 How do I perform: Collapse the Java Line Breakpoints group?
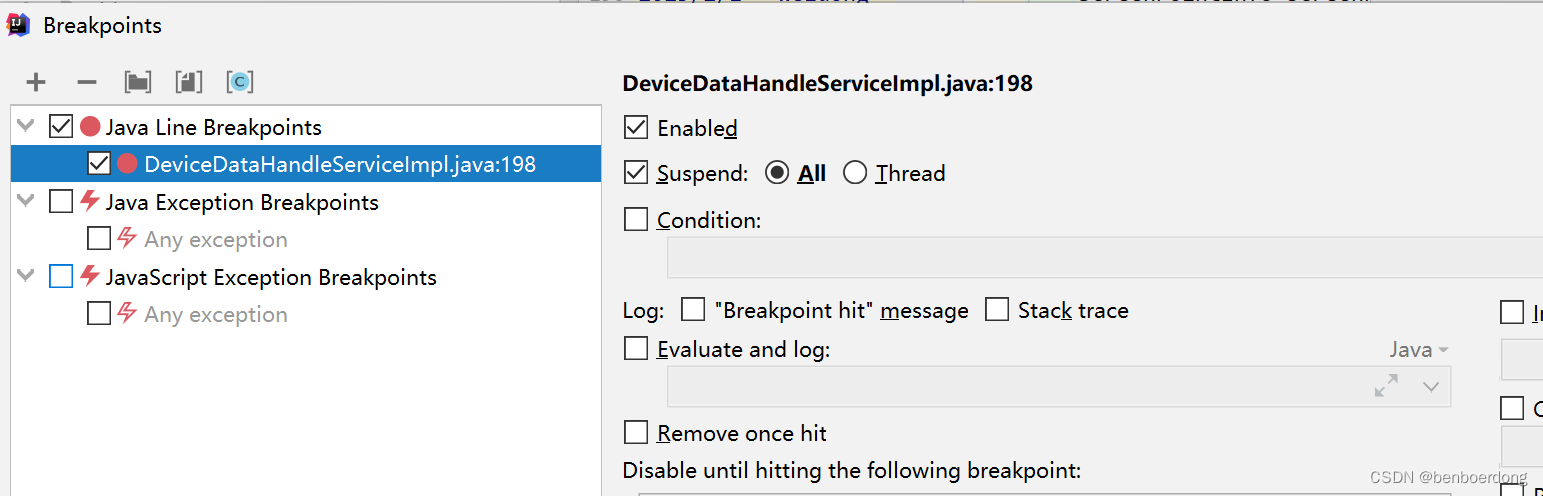27,127
